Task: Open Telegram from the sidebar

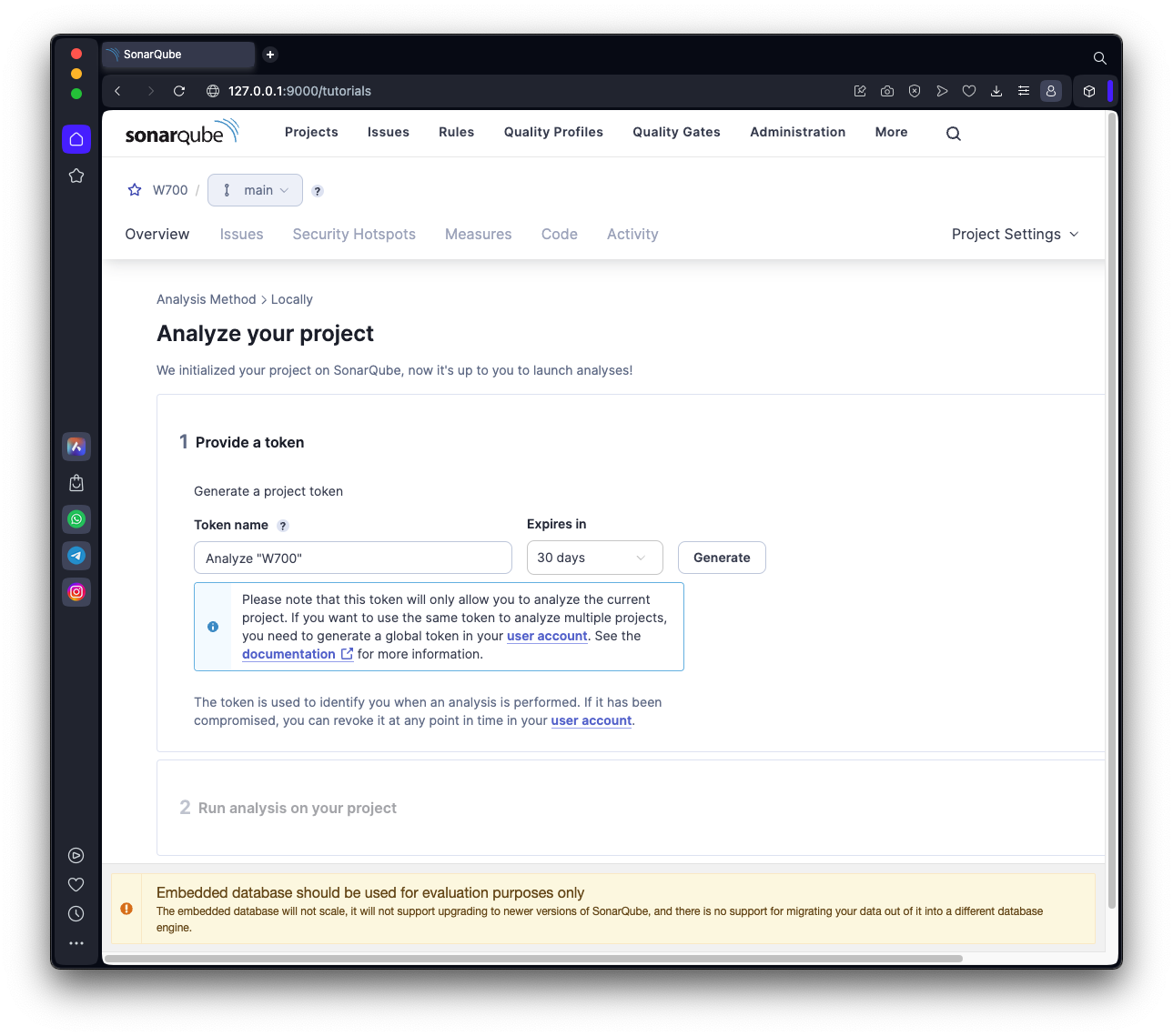Action: 76,556
